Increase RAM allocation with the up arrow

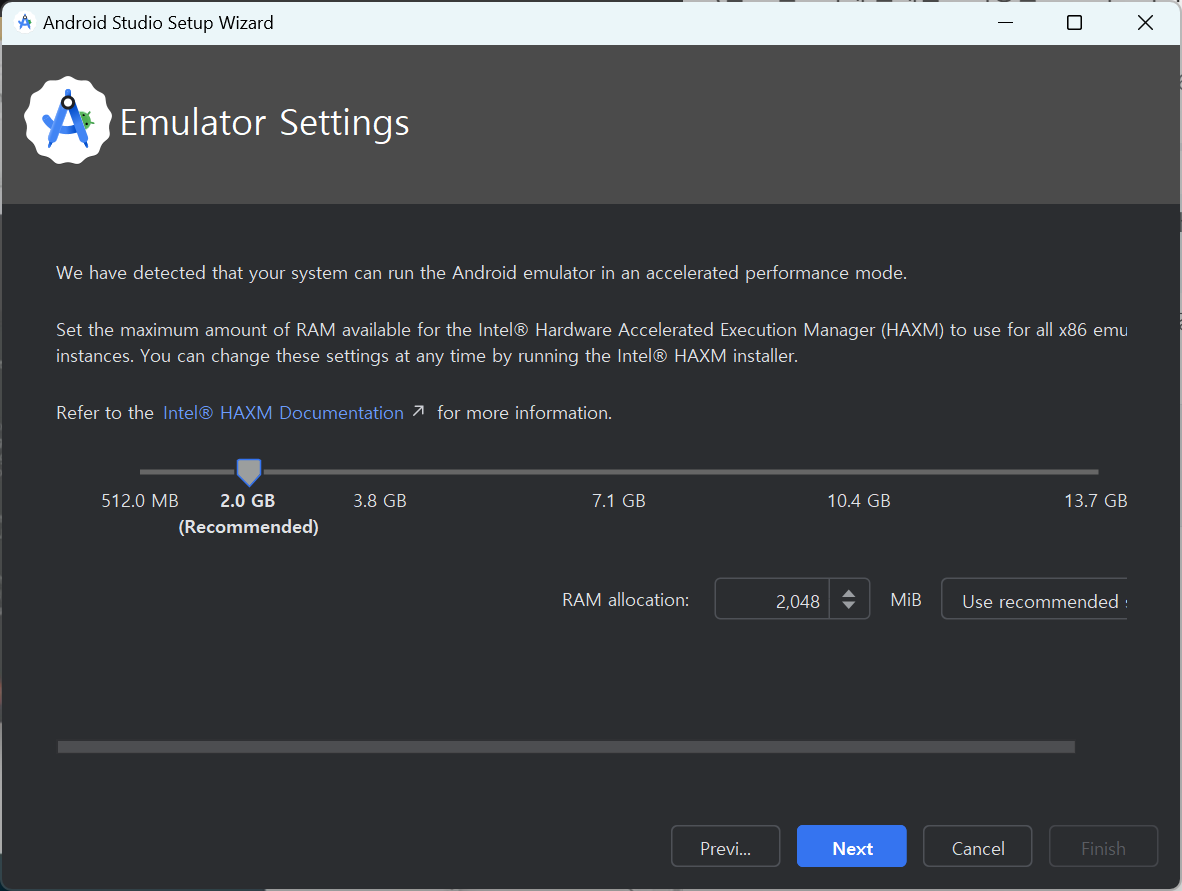(849, 592)
